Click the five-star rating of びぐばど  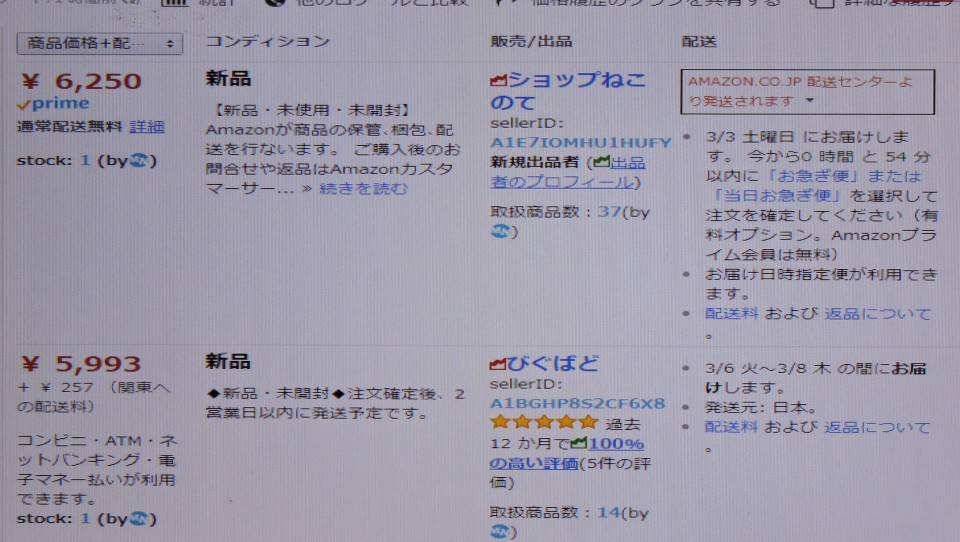[x=544, y=422]
